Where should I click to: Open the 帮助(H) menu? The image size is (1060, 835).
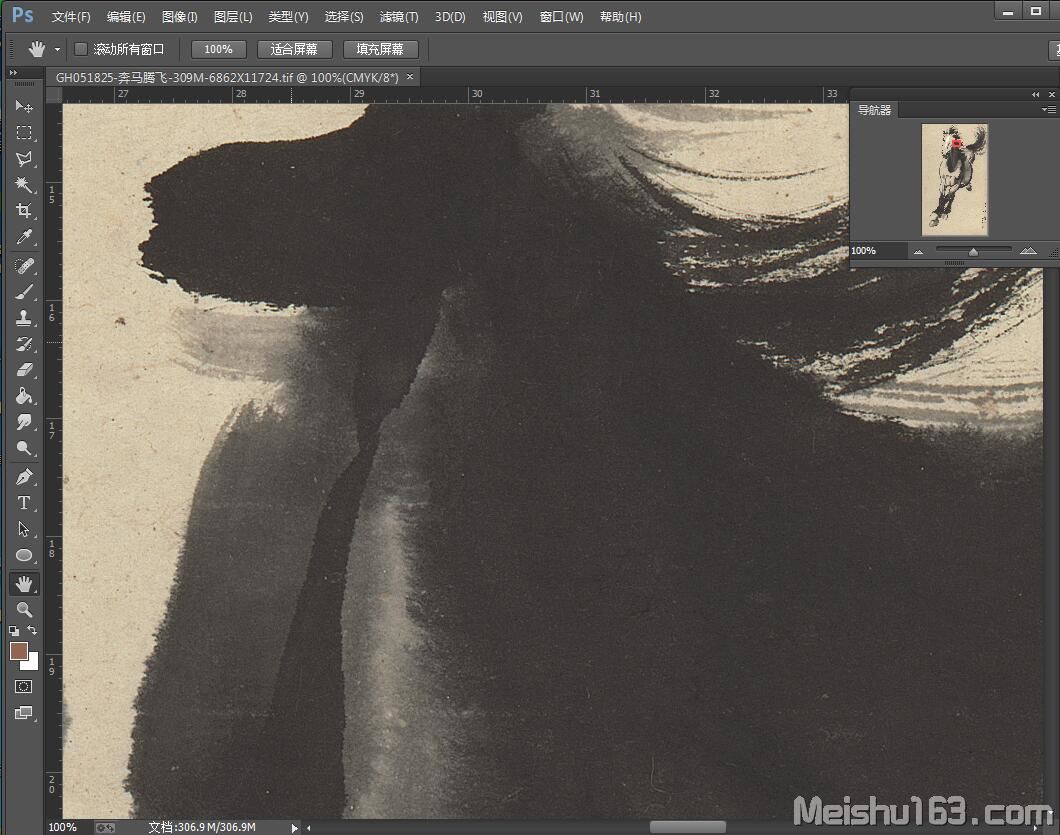pyautogui.click(x=621, y=17)
